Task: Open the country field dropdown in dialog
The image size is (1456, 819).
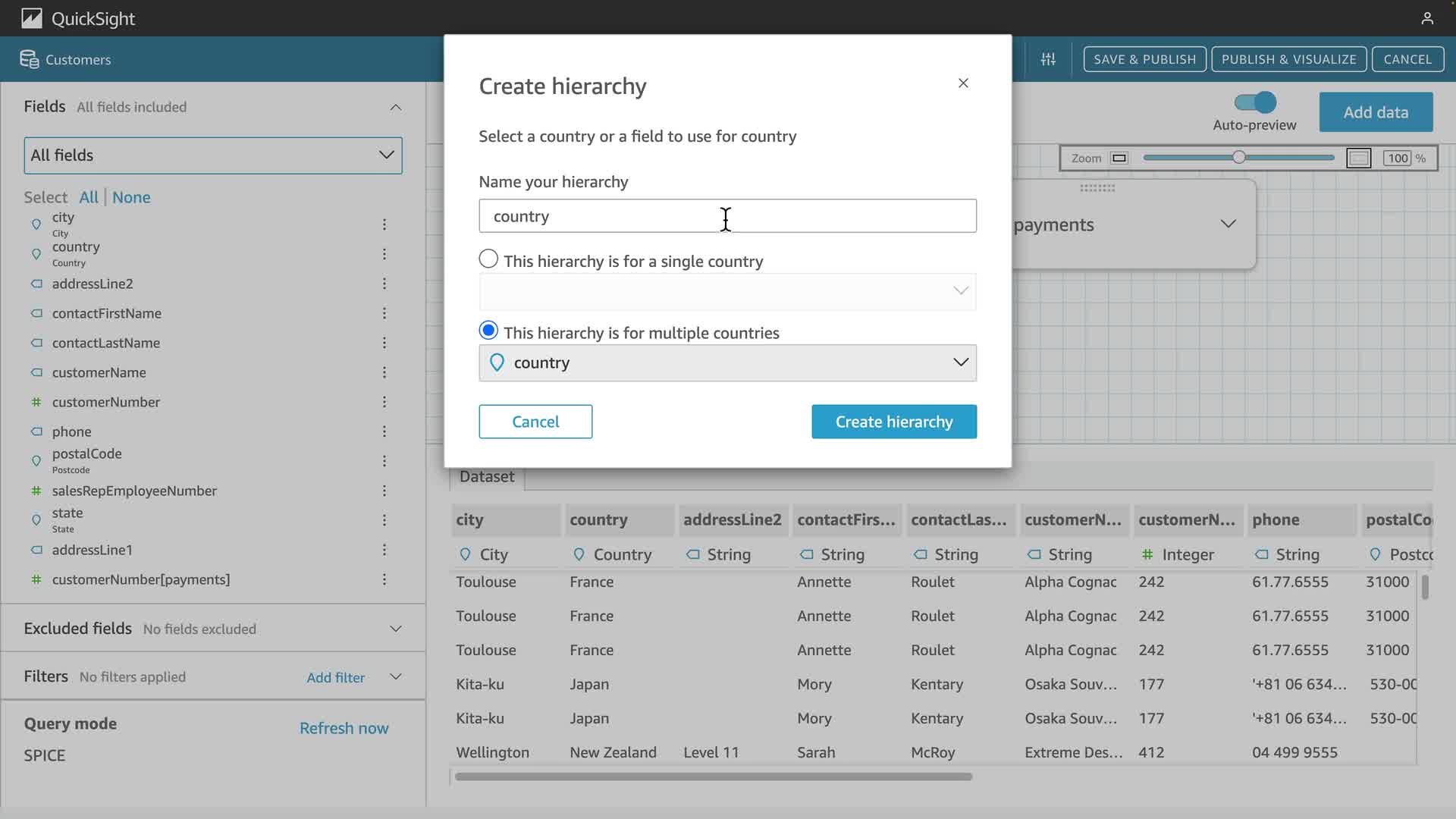Action: [x=727, y=363]
